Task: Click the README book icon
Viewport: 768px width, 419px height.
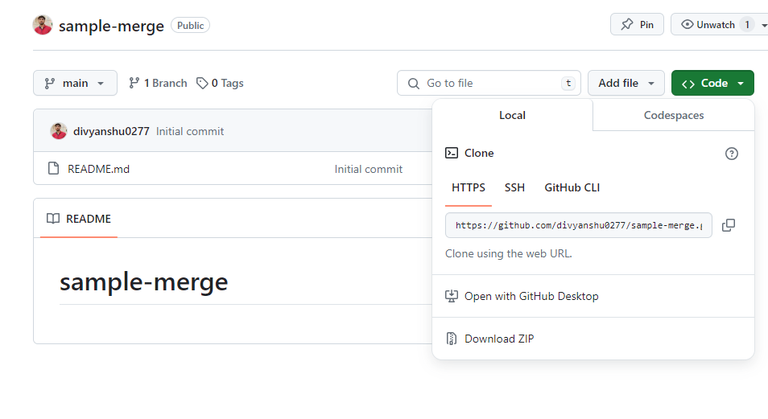Action: coord(53,219)
